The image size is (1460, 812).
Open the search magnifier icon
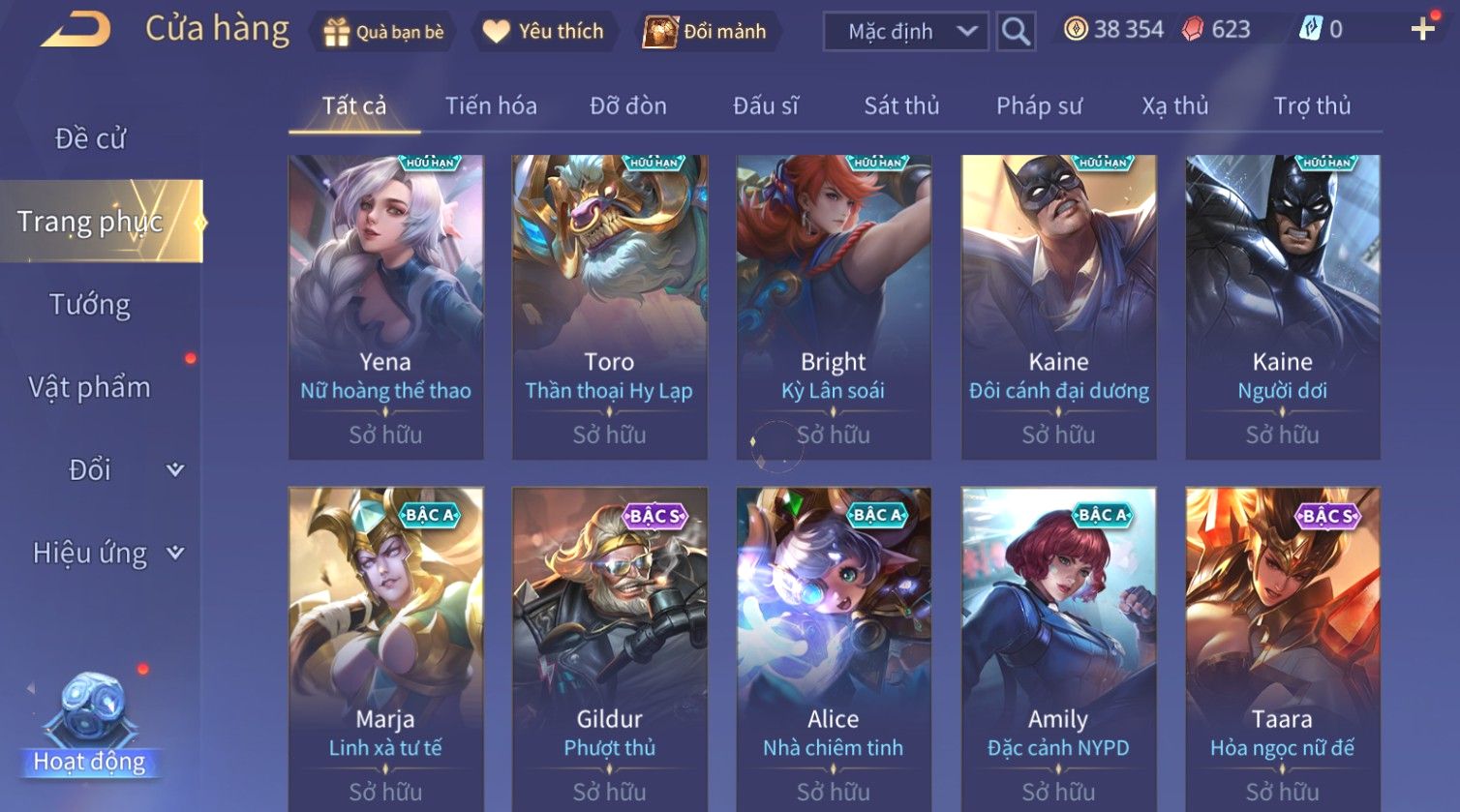[x=1016, y=31]
